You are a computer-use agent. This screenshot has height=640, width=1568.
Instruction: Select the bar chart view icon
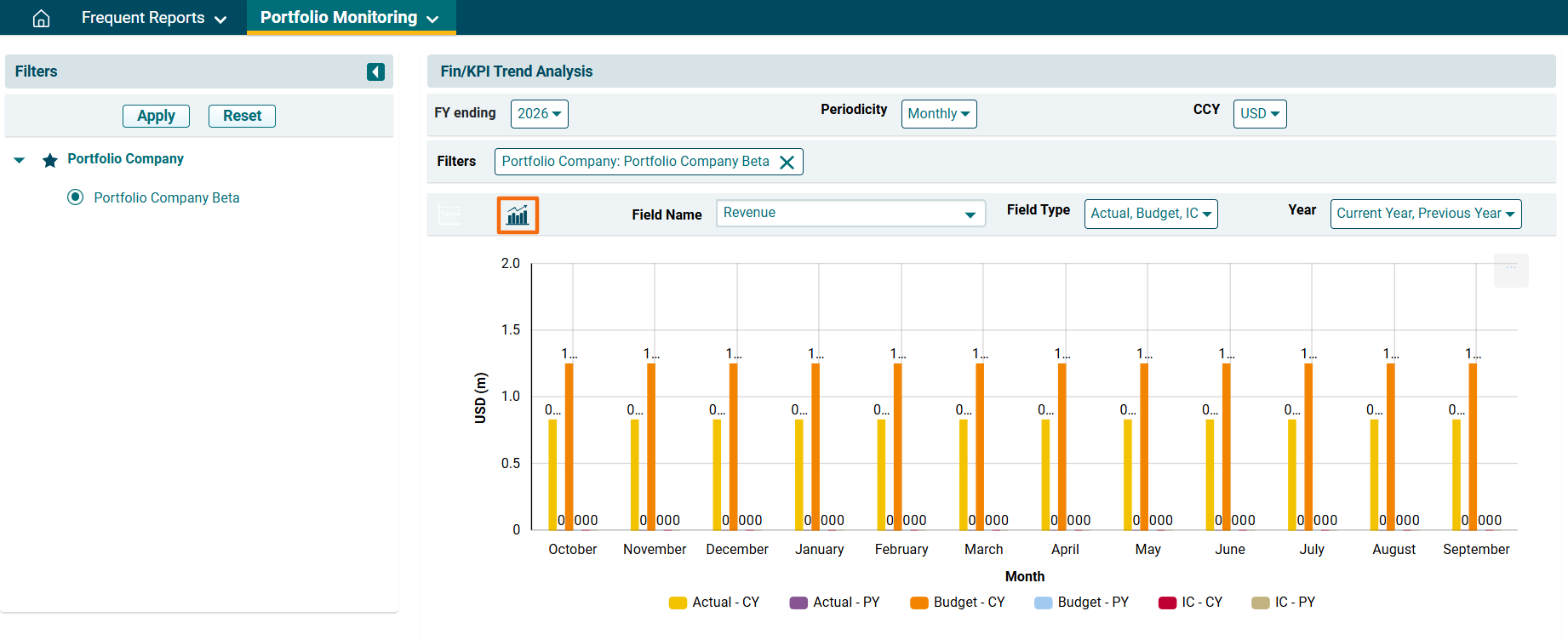pyautogui.click(x=518, y=215)
